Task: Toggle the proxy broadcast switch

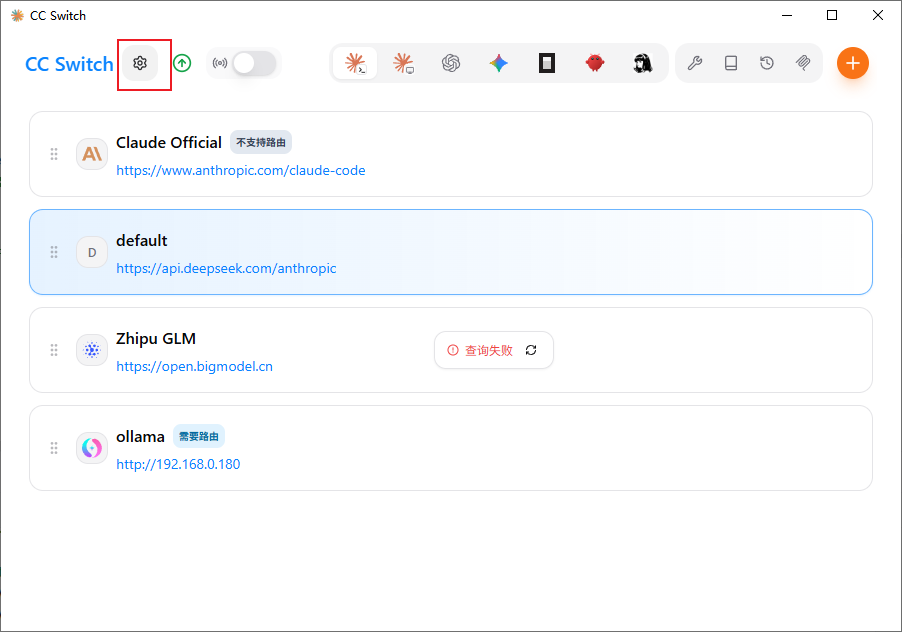Action: point(255,63)
